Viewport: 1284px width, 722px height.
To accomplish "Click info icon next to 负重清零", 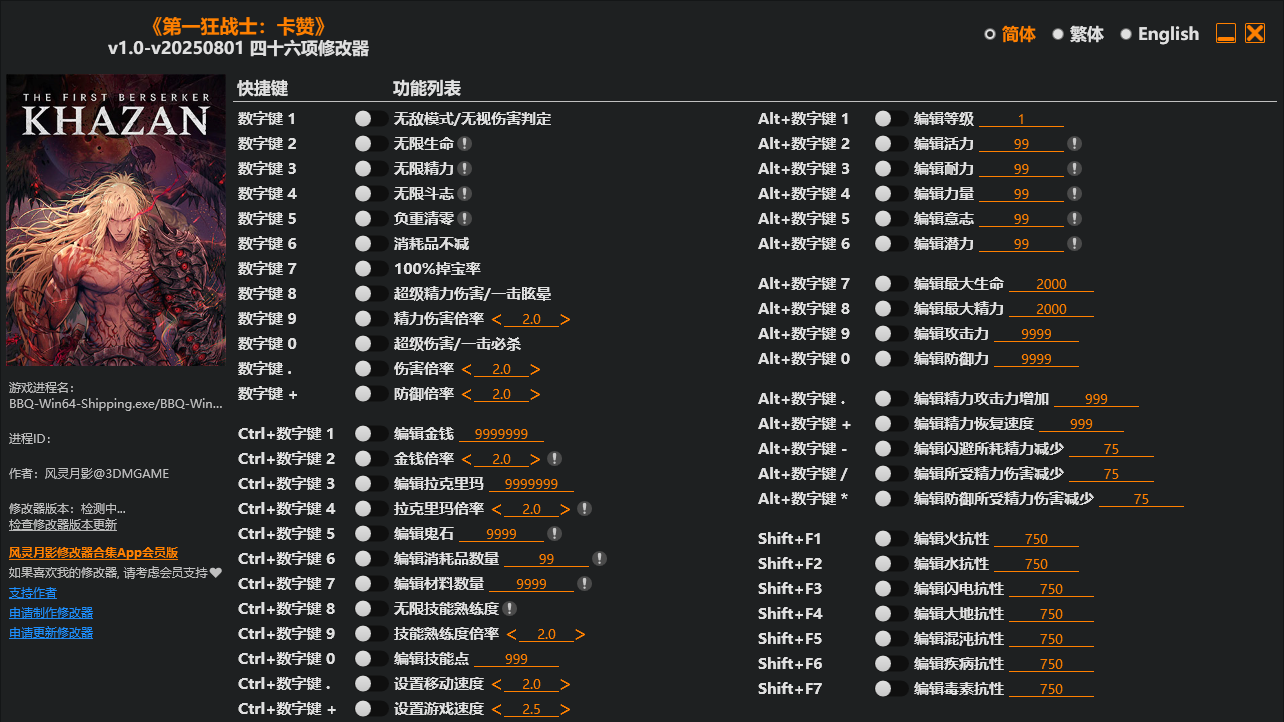I will 465,219.
